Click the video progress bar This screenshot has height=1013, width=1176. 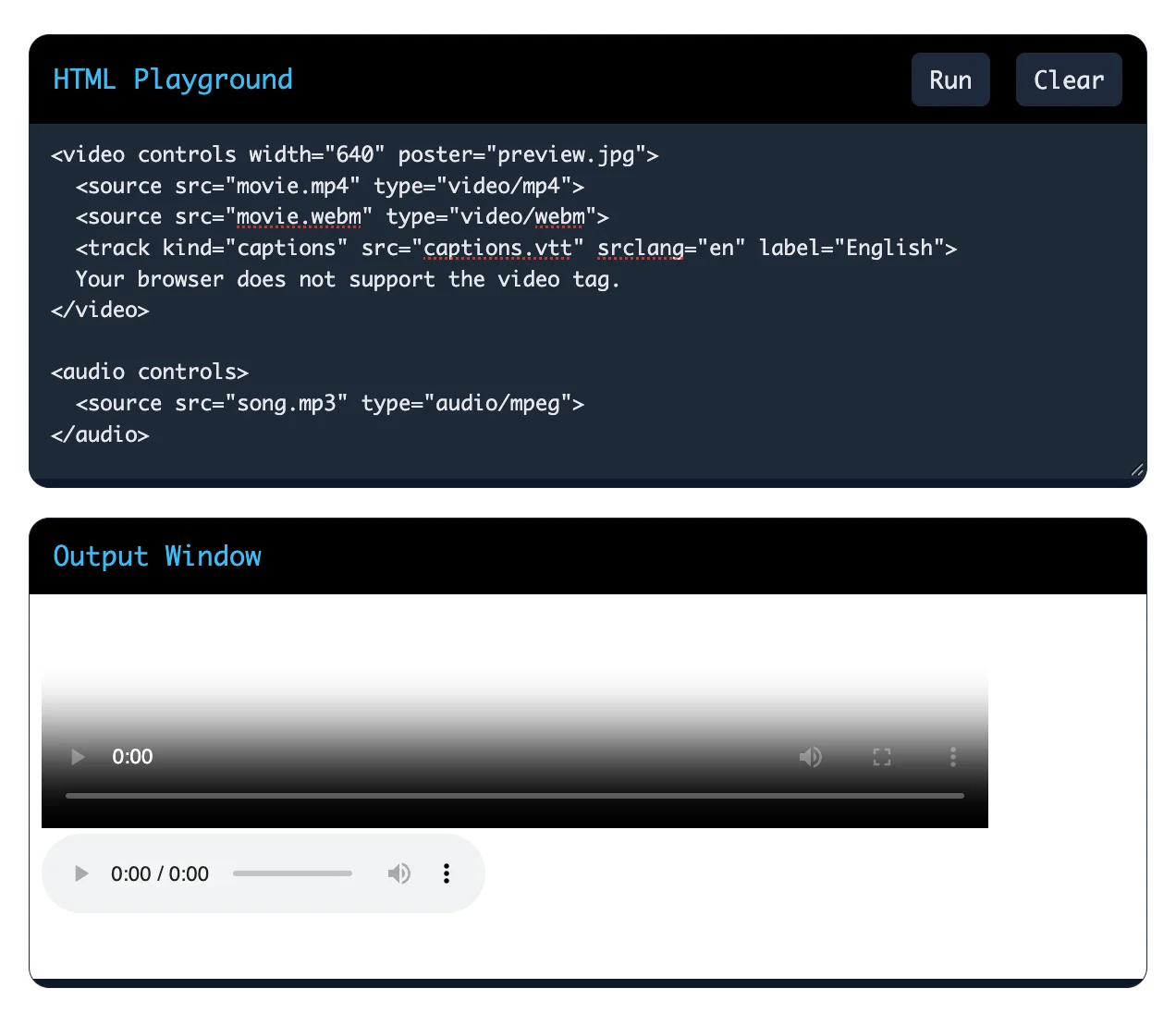pos(515,795)
